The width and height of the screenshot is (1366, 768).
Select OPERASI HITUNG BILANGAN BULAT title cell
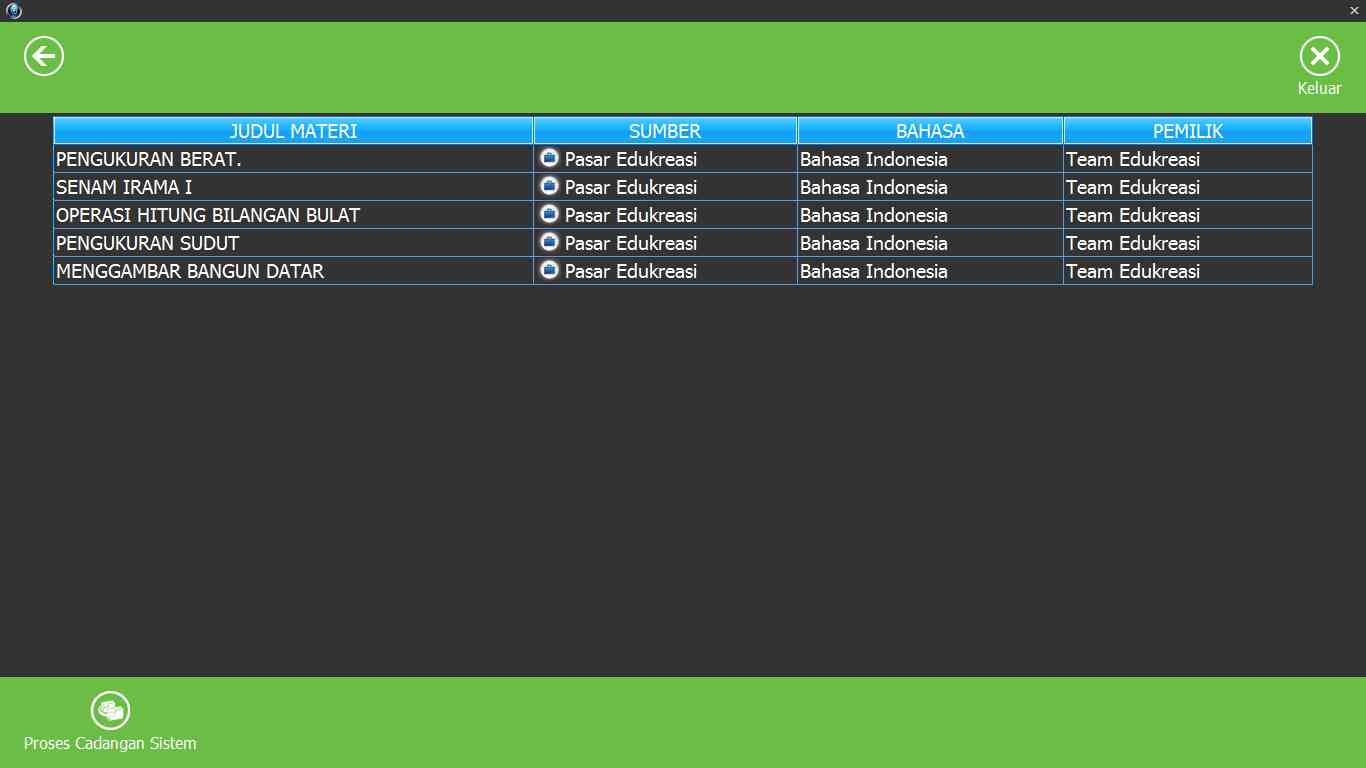(x=293, y=215)
